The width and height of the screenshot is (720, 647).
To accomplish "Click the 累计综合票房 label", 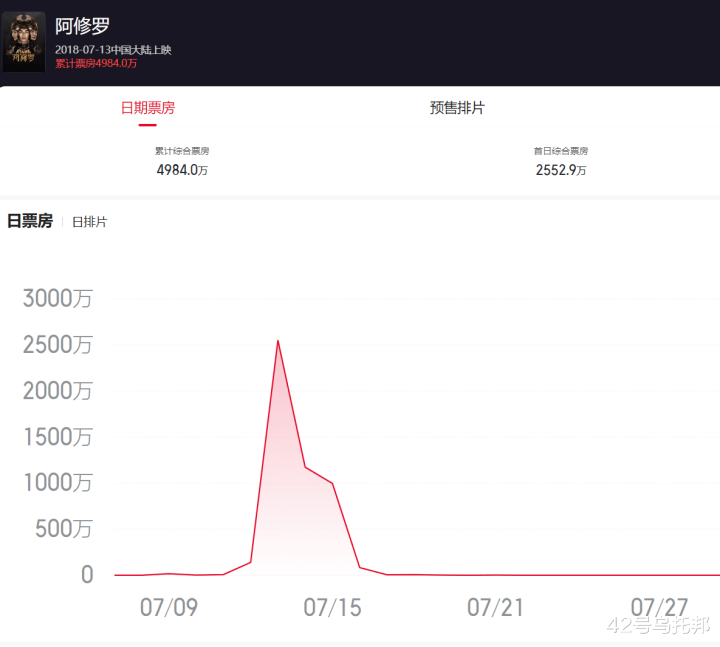I will [x=182, y=151].
